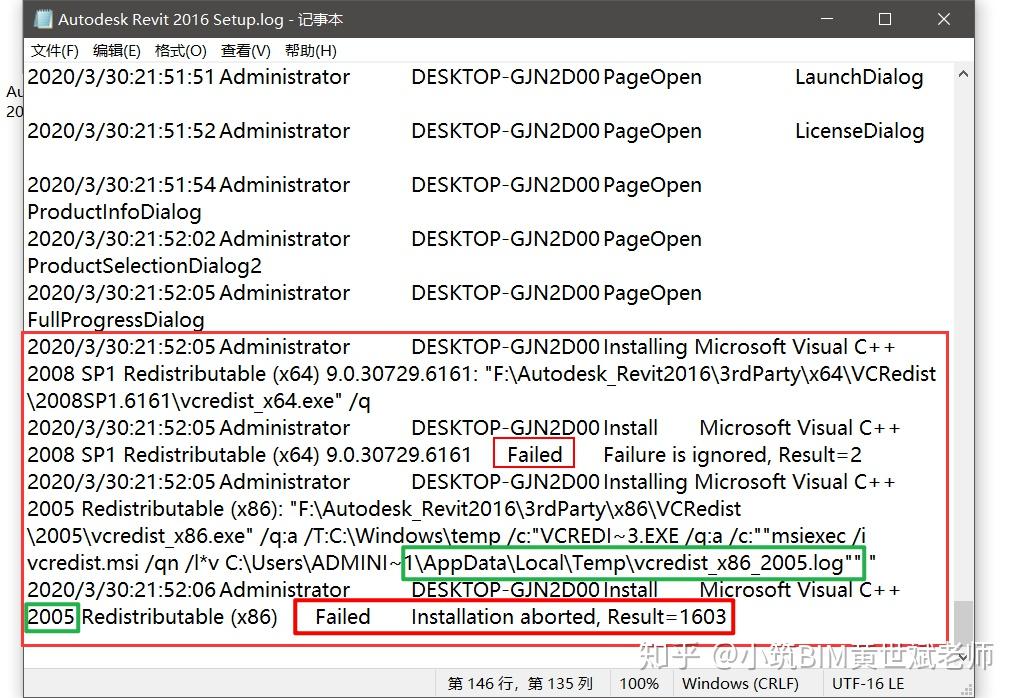Minimize the Notepad window
Image resolution: width=1020 pixels, height=698 pixels.
[x=827, y=19]
